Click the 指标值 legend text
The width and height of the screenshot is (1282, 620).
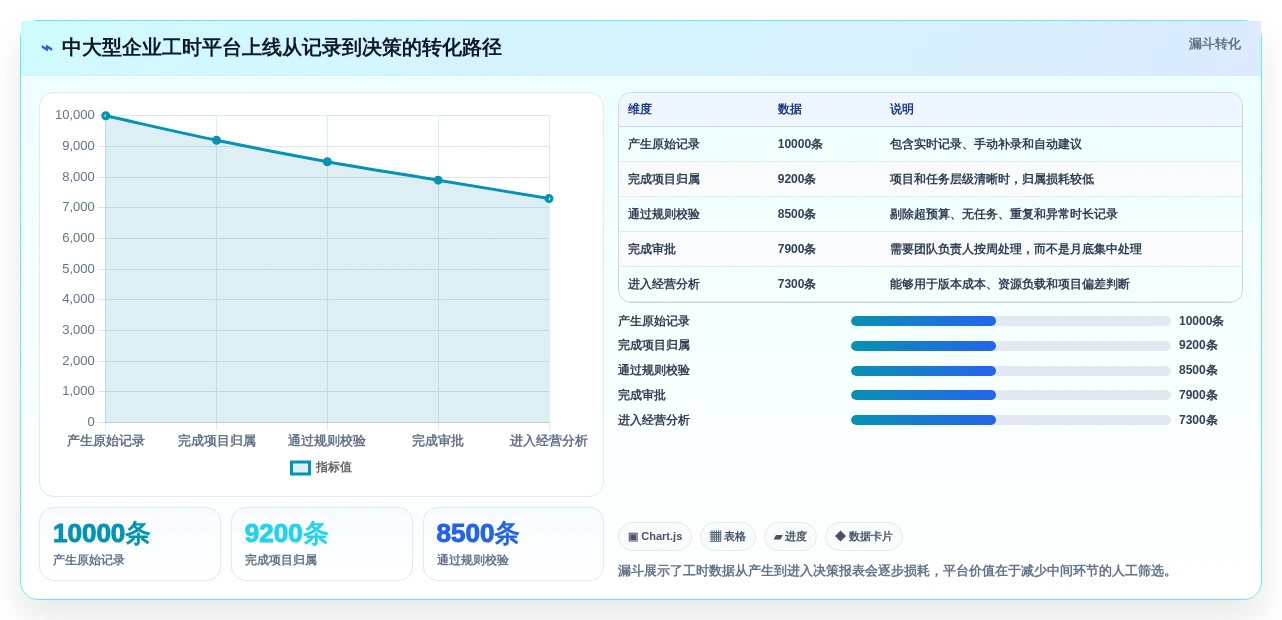(x=334, y=467)
